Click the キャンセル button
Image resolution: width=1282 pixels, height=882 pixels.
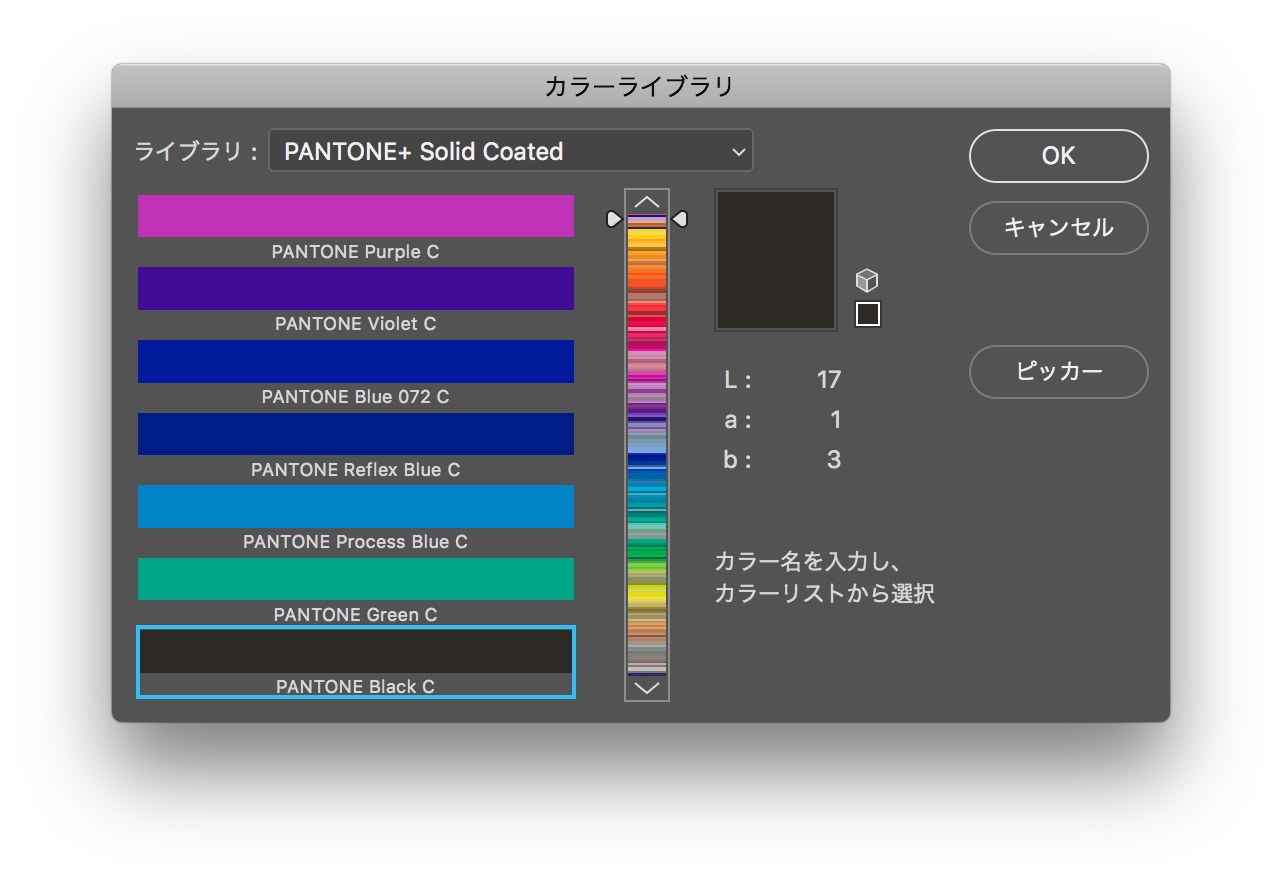pyautogui.click(x=1058, y=228)
